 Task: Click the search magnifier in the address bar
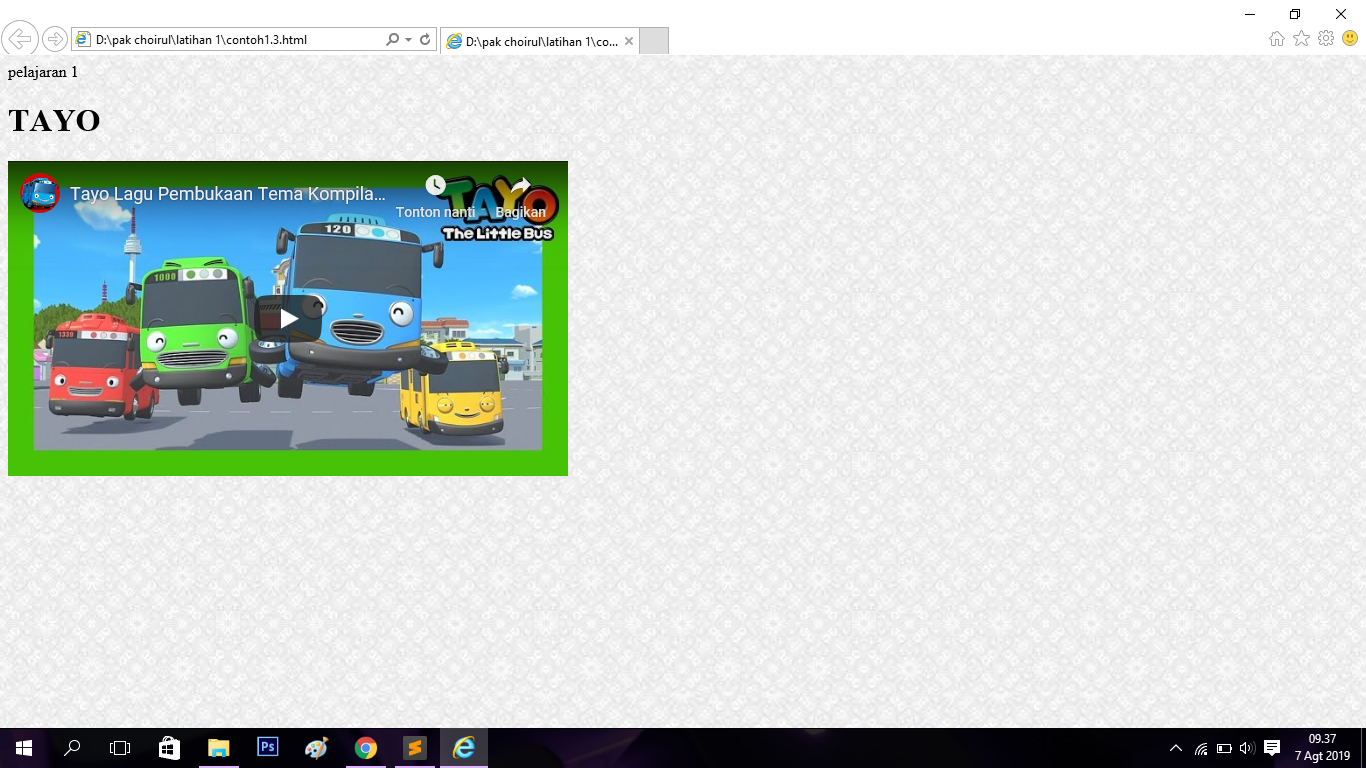pos(392,40)
